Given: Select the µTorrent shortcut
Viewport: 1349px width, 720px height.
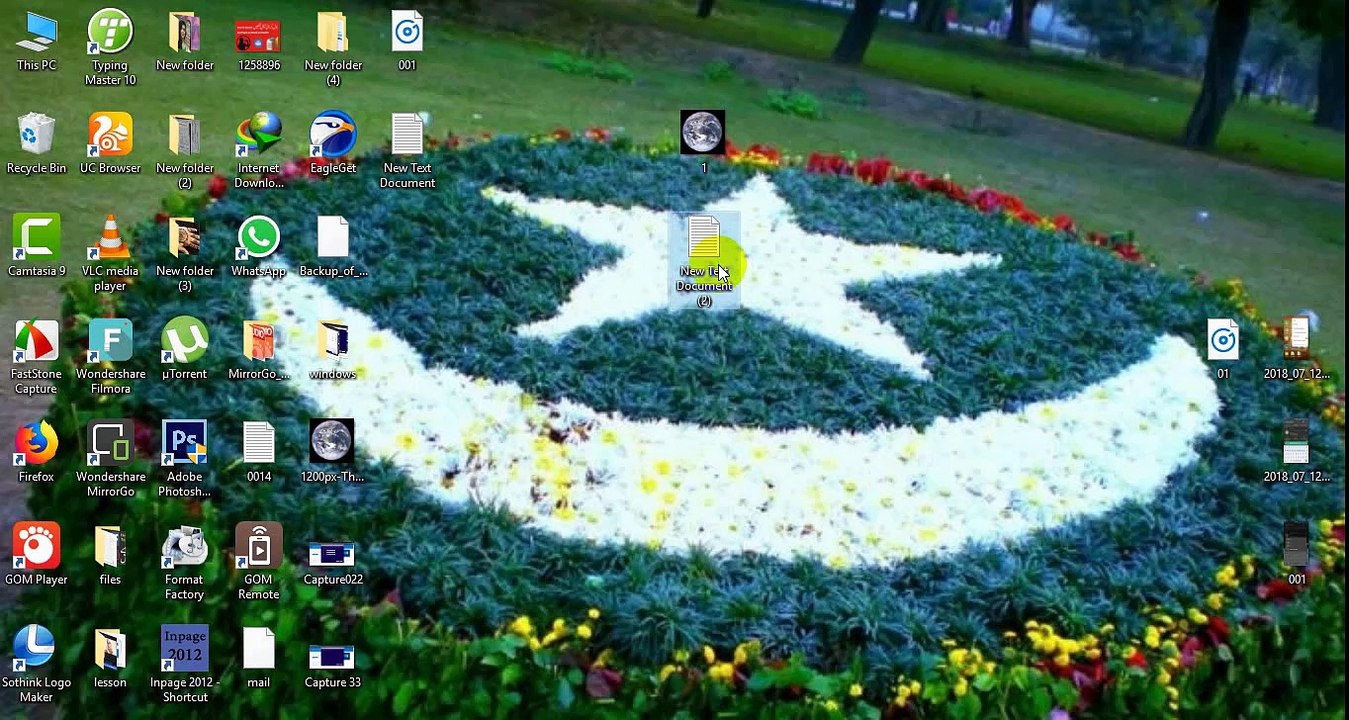Looking at the screenshot, I should tap(185, 350).
